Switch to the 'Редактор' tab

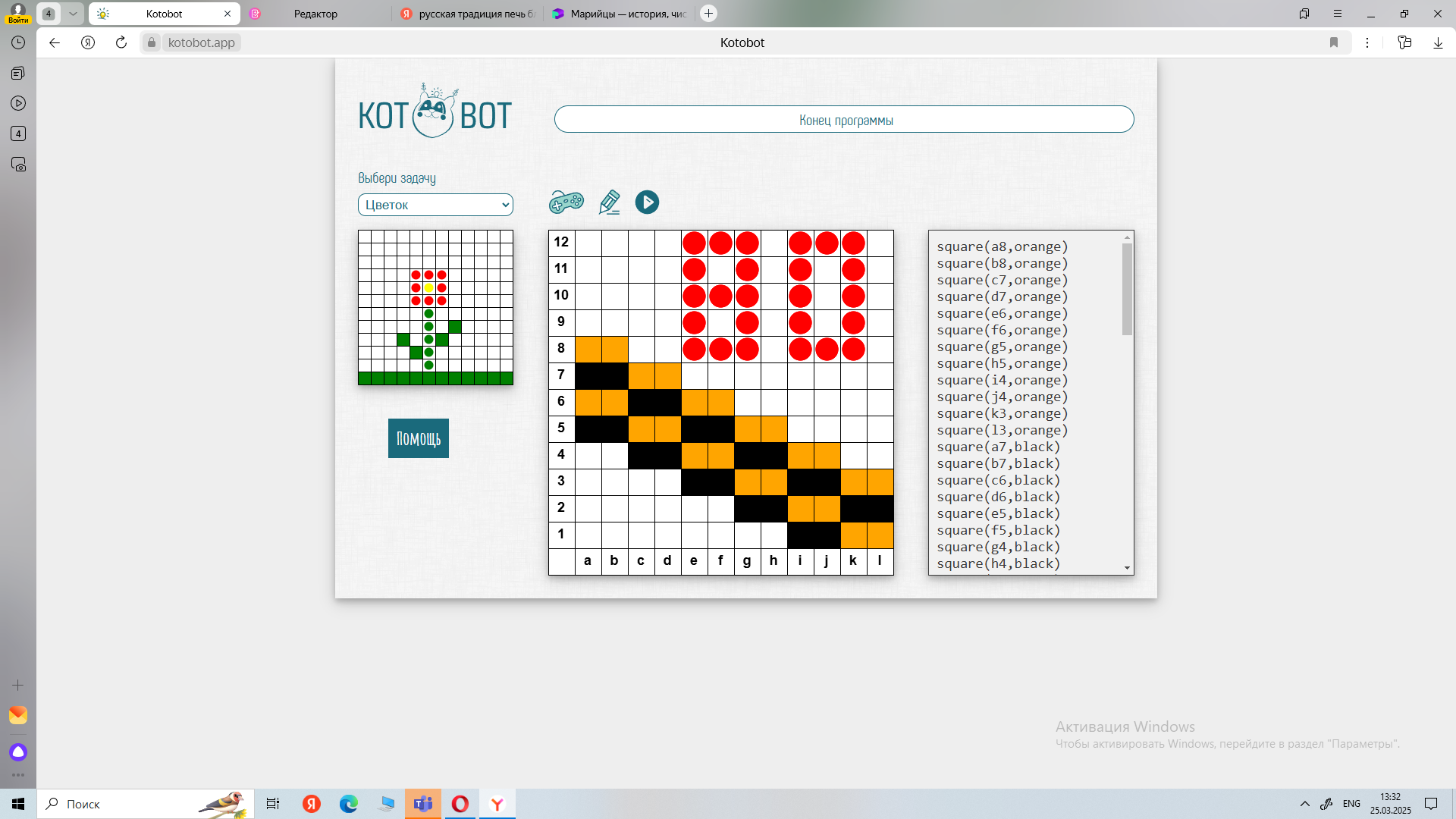coord(315,14)
